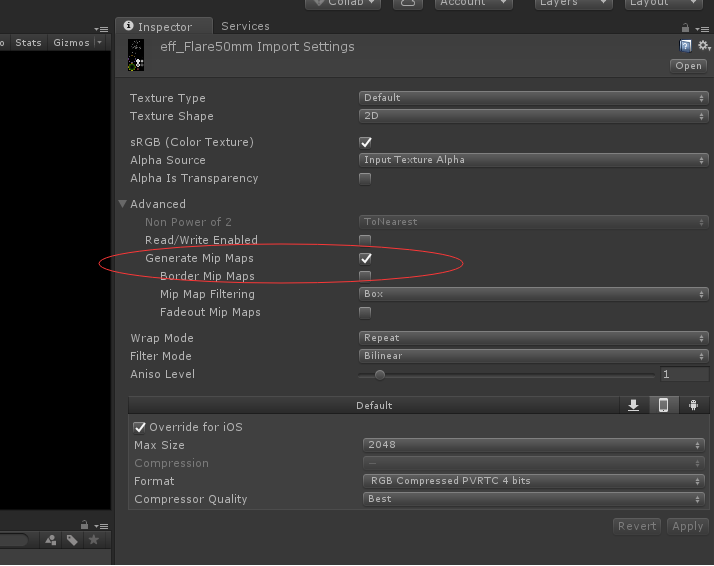
Task: Open the Gizmos dropdown arrow
Action: (x=100, y=42)
